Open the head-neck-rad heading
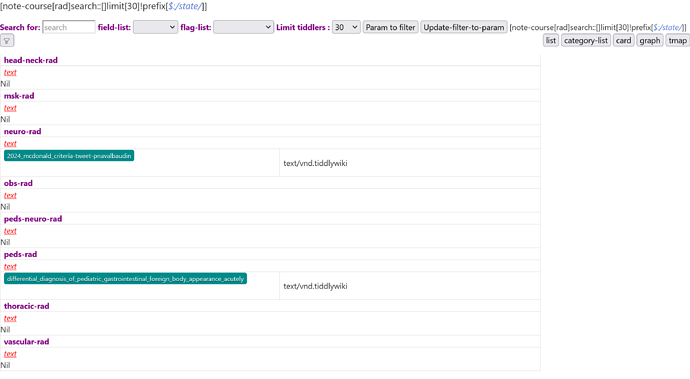 31,60
